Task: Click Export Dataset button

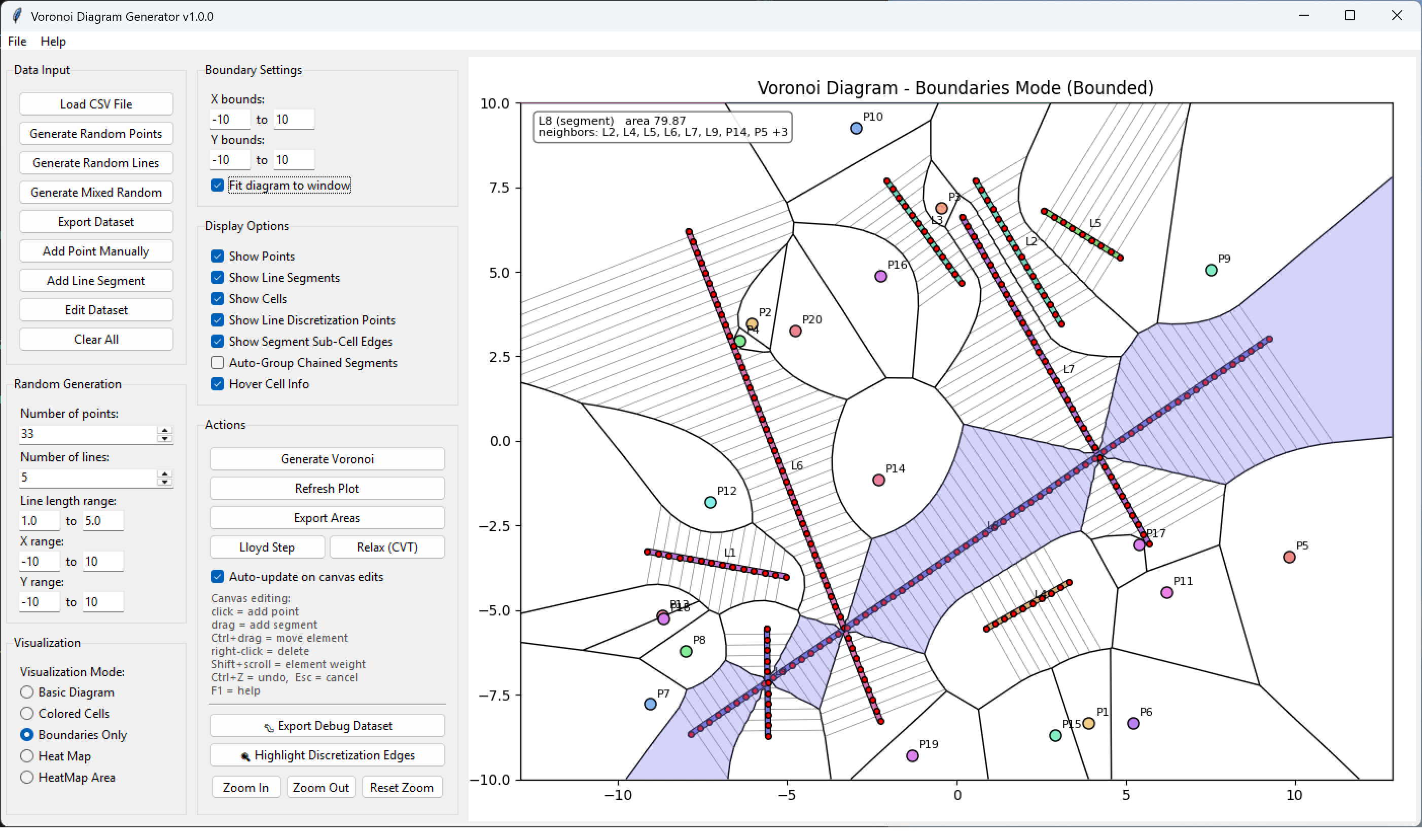Action: [x=96, y=222]
